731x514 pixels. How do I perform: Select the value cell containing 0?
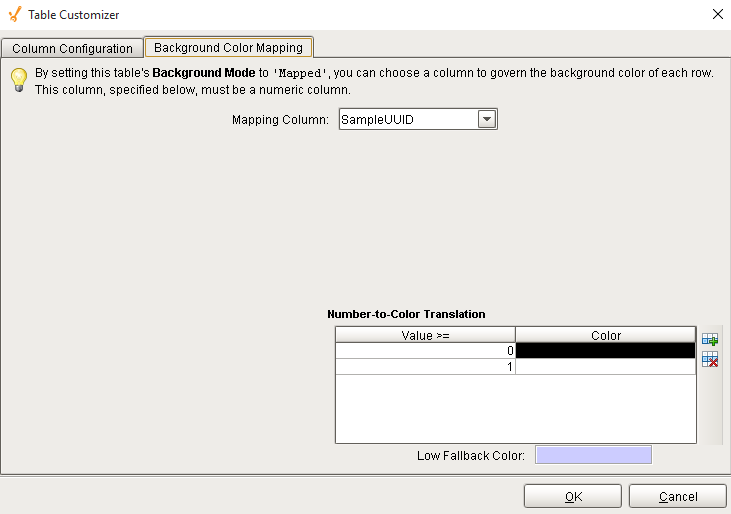425,351
